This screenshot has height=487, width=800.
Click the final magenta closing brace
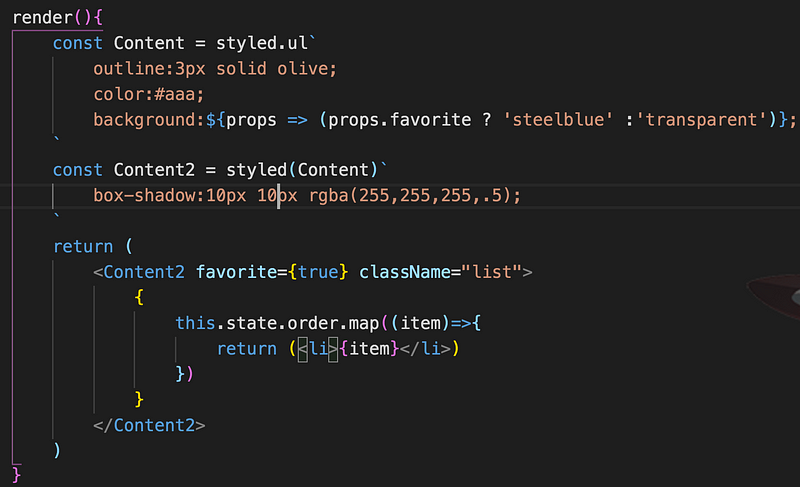click(x=16, y=472)
